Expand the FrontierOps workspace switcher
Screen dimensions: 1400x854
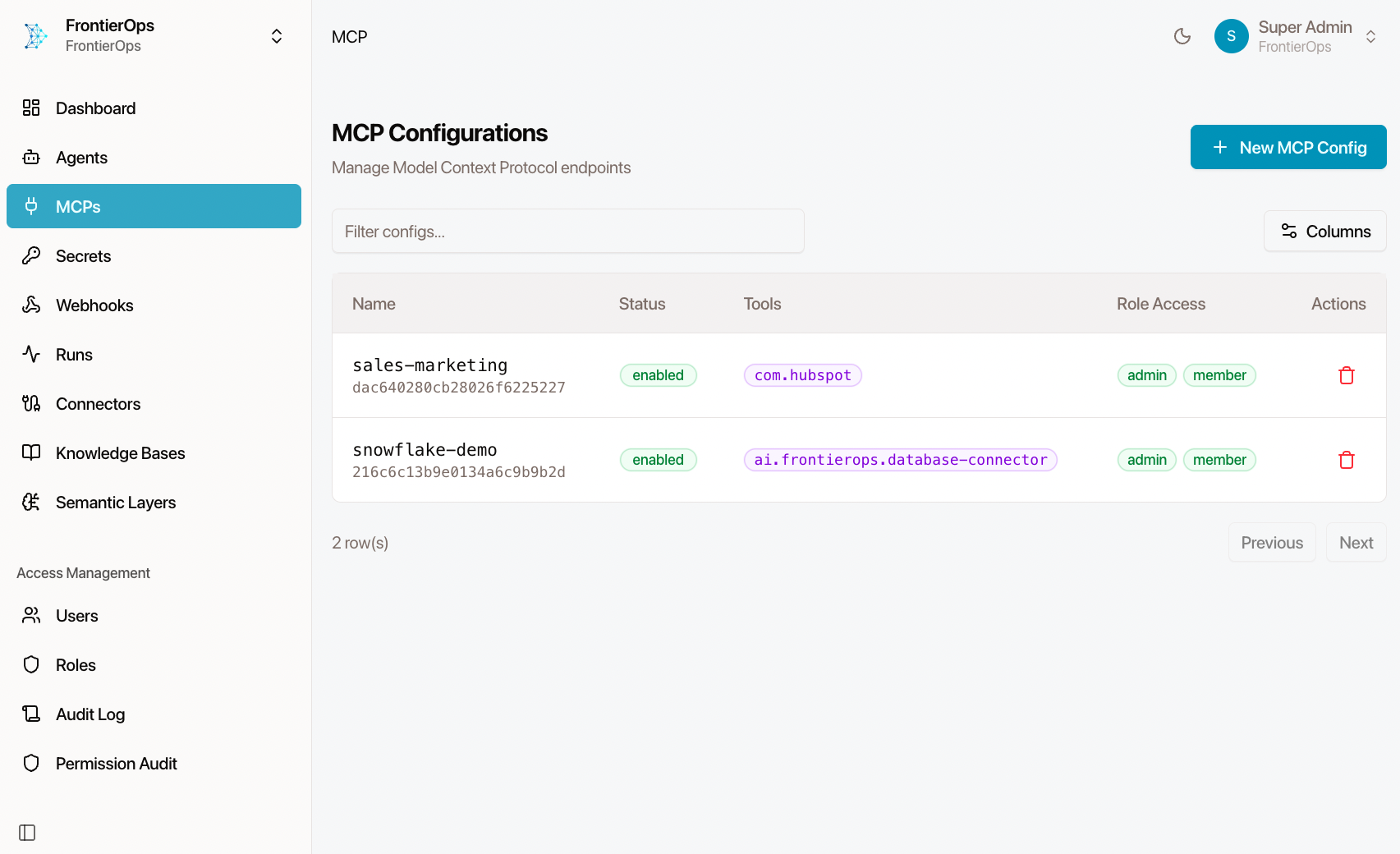point(276,35)
